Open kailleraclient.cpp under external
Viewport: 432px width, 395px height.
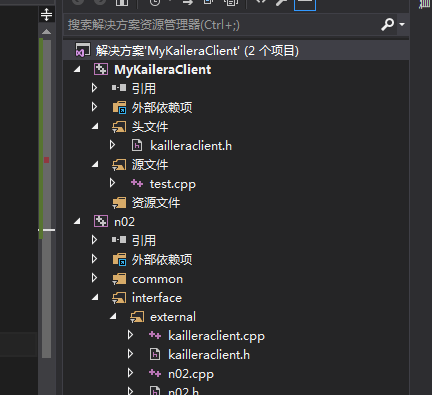pyautogui.click(x=216, y=336)
